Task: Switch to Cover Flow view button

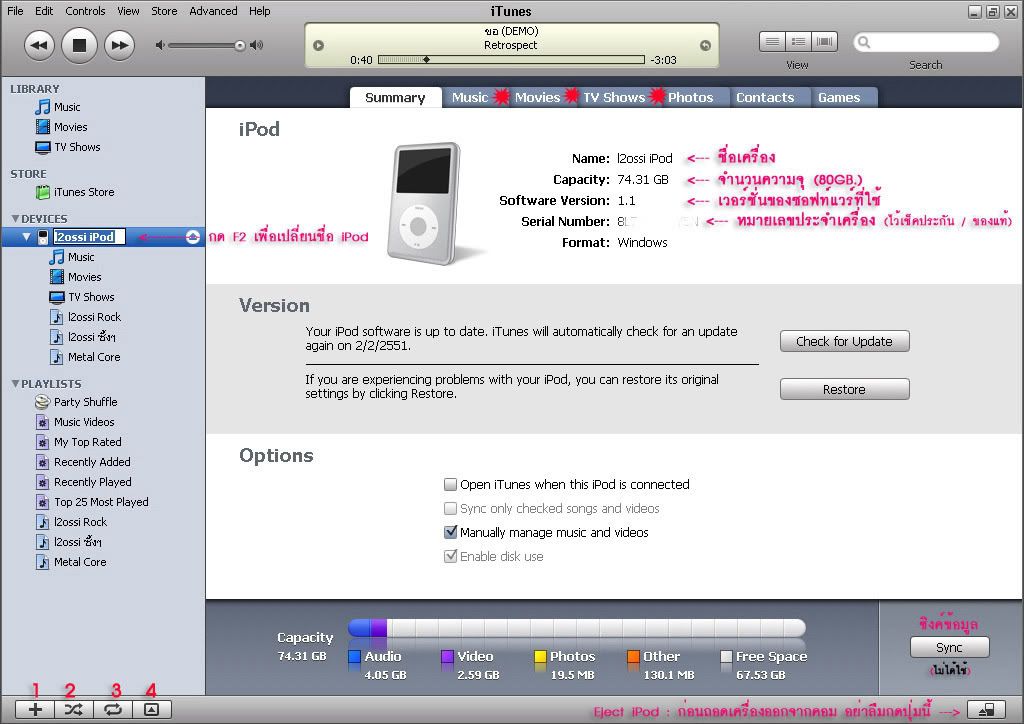Action: (824, 42)
